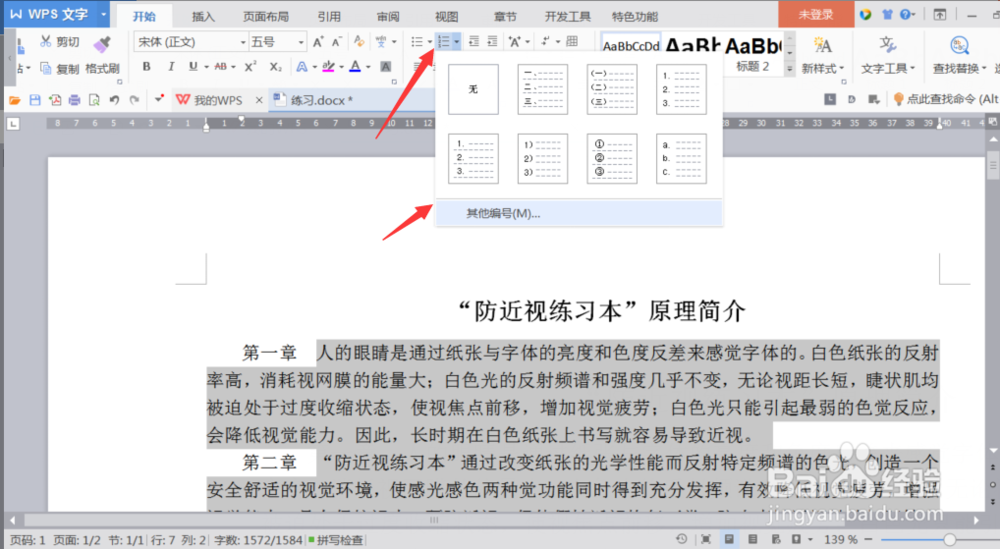Click the table grid icon in ribbon

coord(572,42)
